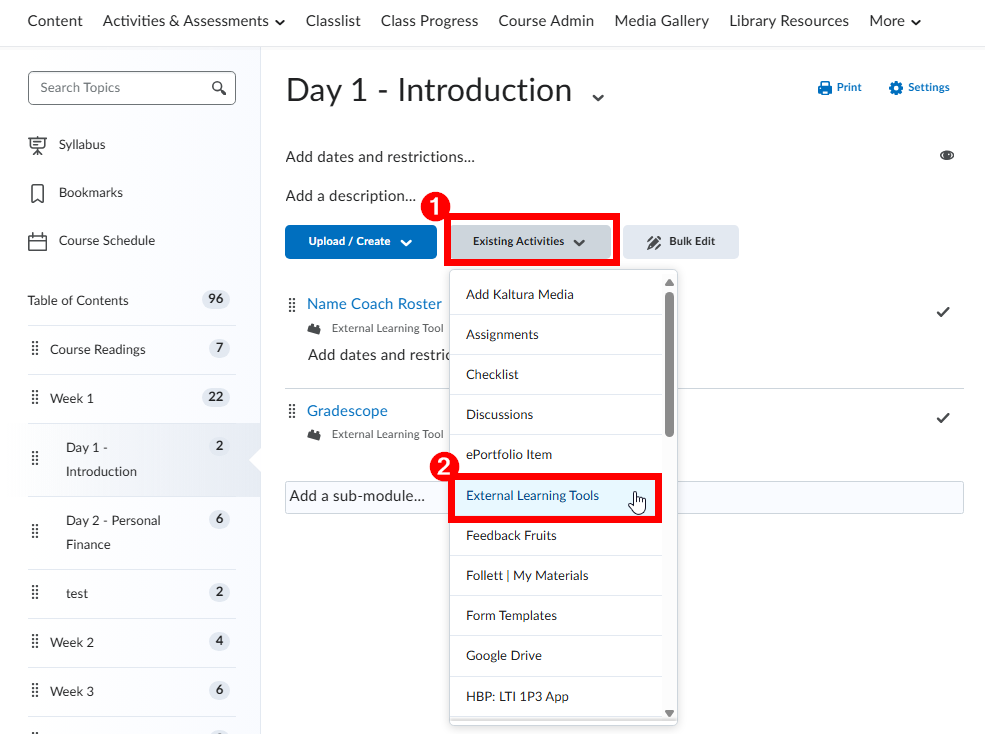Select External Learning Tools from menu
Screen dimensions: 985x734
pyautogui.click(x=533, y=496)
